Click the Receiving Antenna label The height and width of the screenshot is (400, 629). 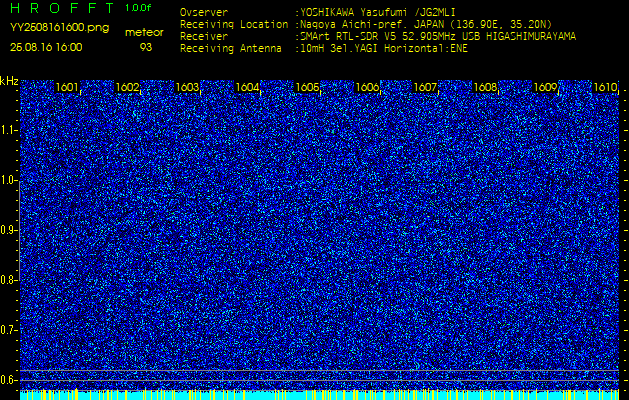coord(231,49)
